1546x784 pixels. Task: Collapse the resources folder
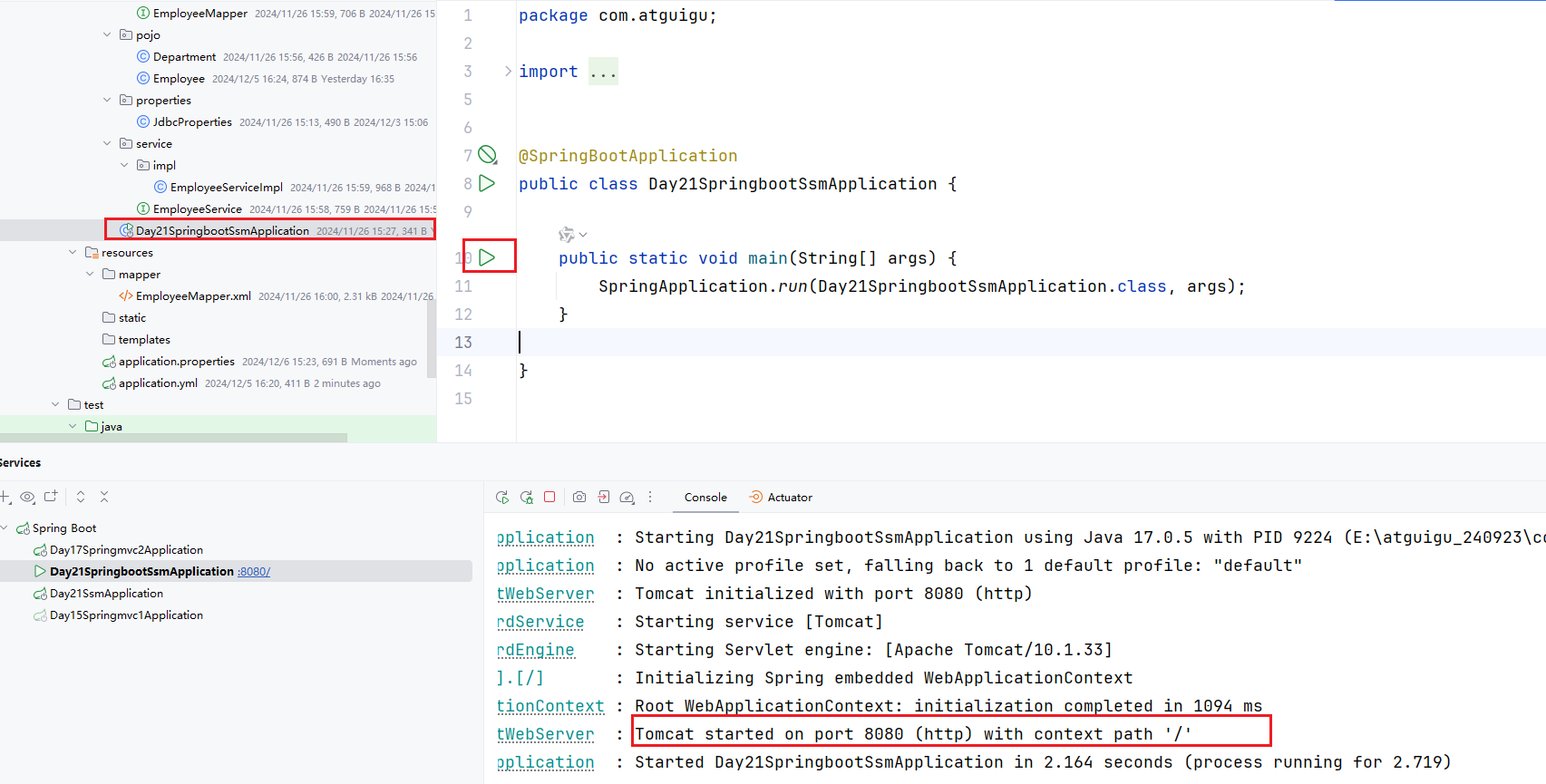[x=73, y=252]
